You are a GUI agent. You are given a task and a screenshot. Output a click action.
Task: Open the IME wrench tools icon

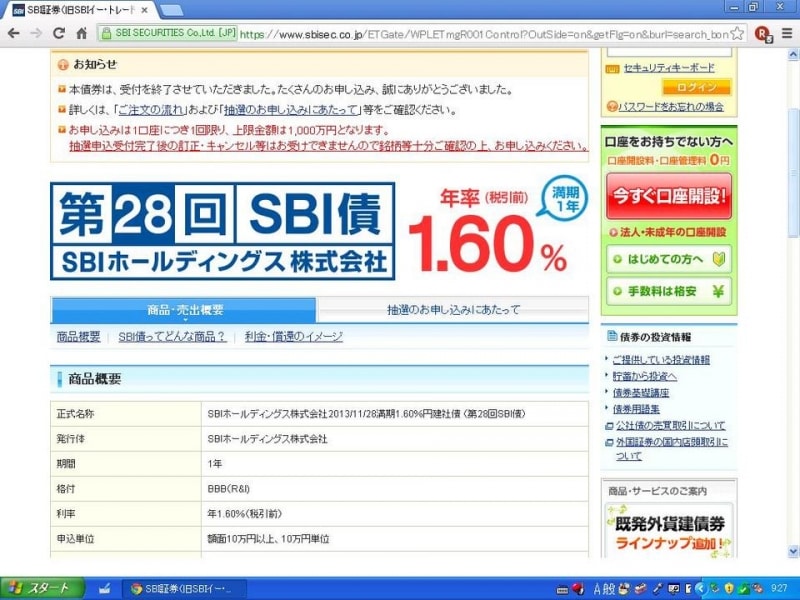pyautogui.click(x=658, y=589)
